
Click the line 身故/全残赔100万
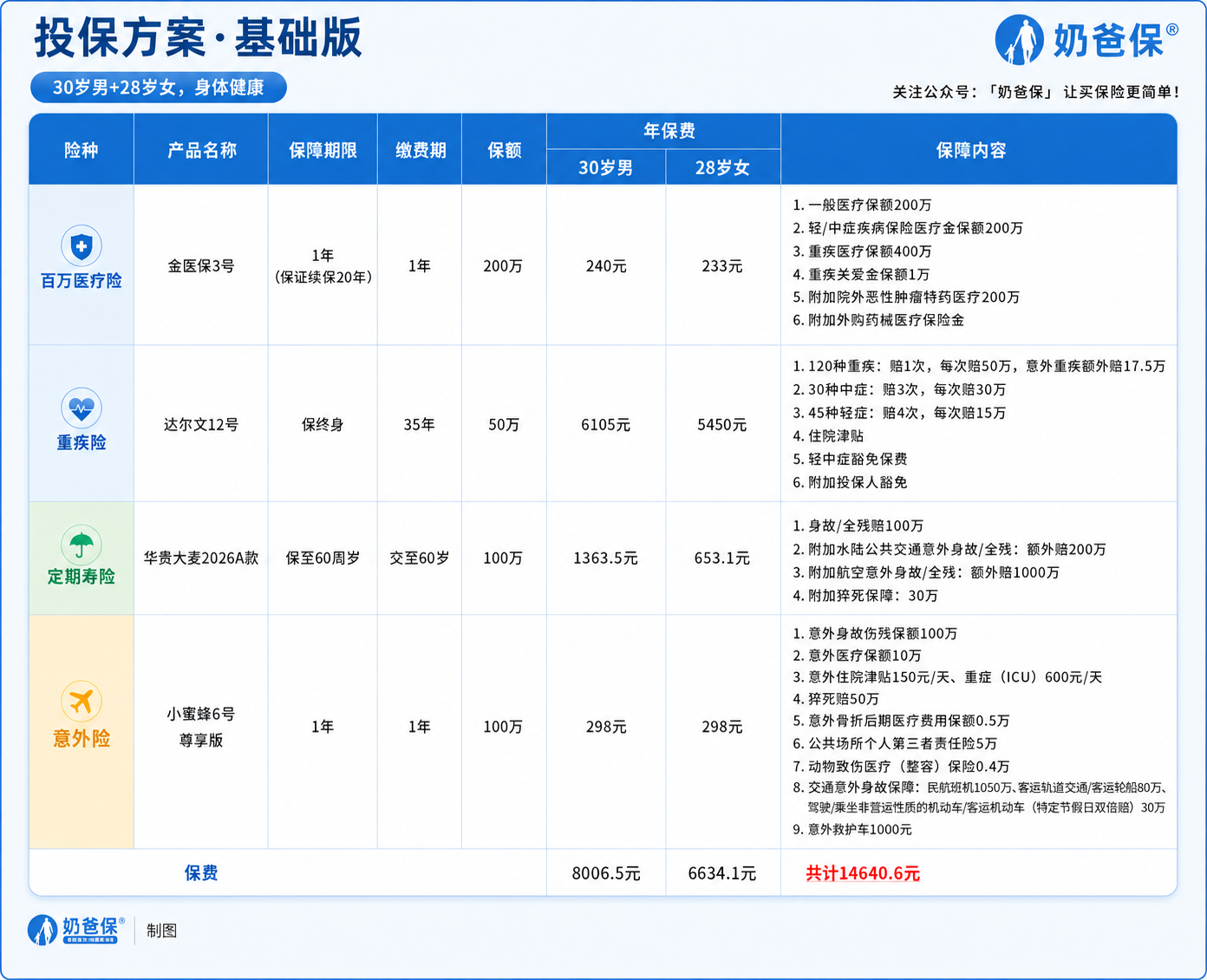click(x=858, y=526)
